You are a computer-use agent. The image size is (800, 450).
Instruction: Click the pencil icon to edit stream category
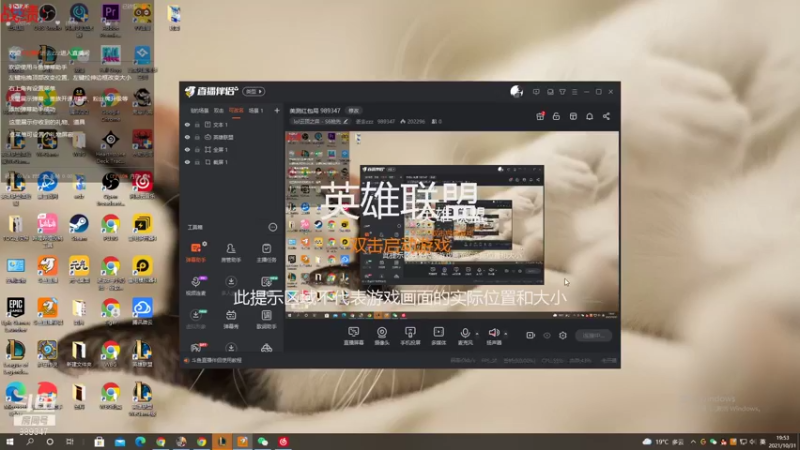click(345, 121)
